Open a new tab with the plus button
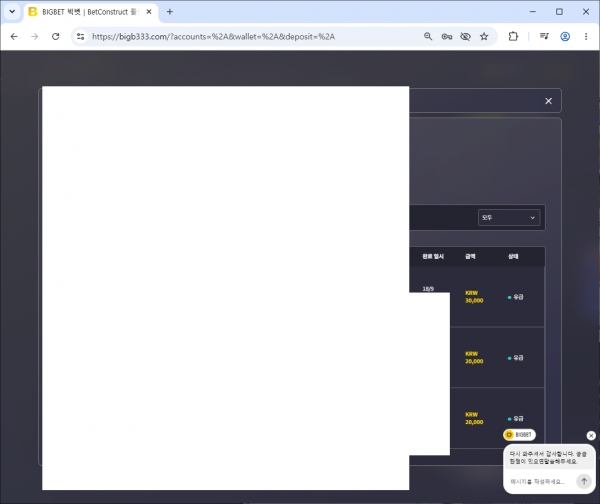 pos(170,12)
